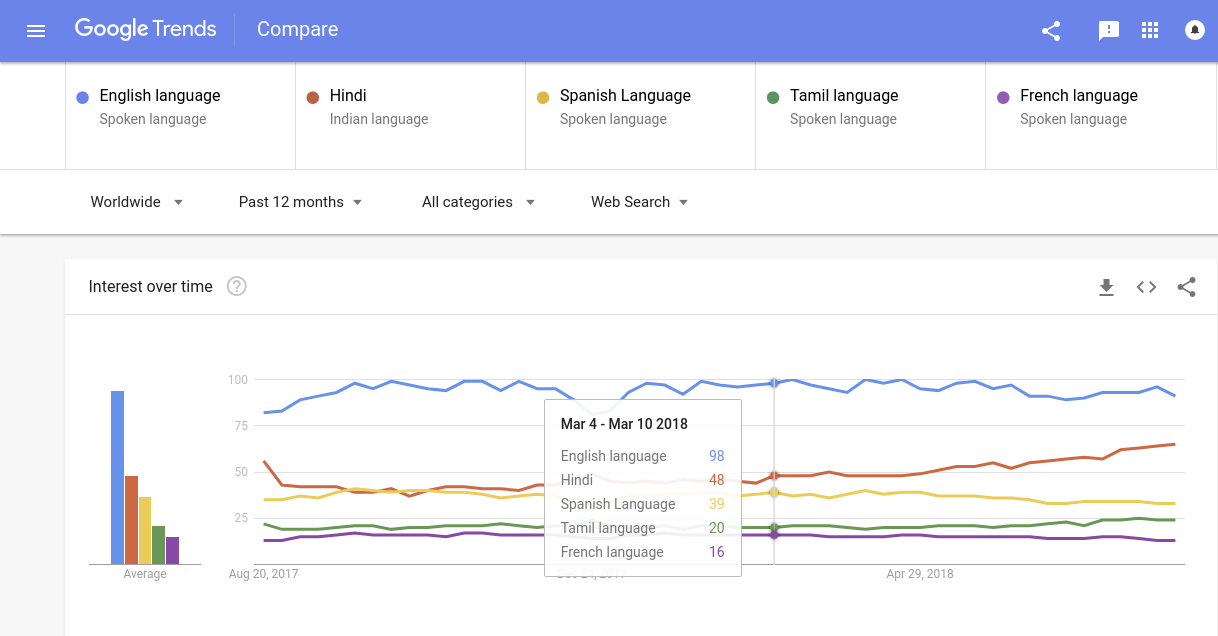Image resolution: width=1218 pixels, height=636 pixels.
Task: Open the send feedback icon
Action: coord(1108,31)
